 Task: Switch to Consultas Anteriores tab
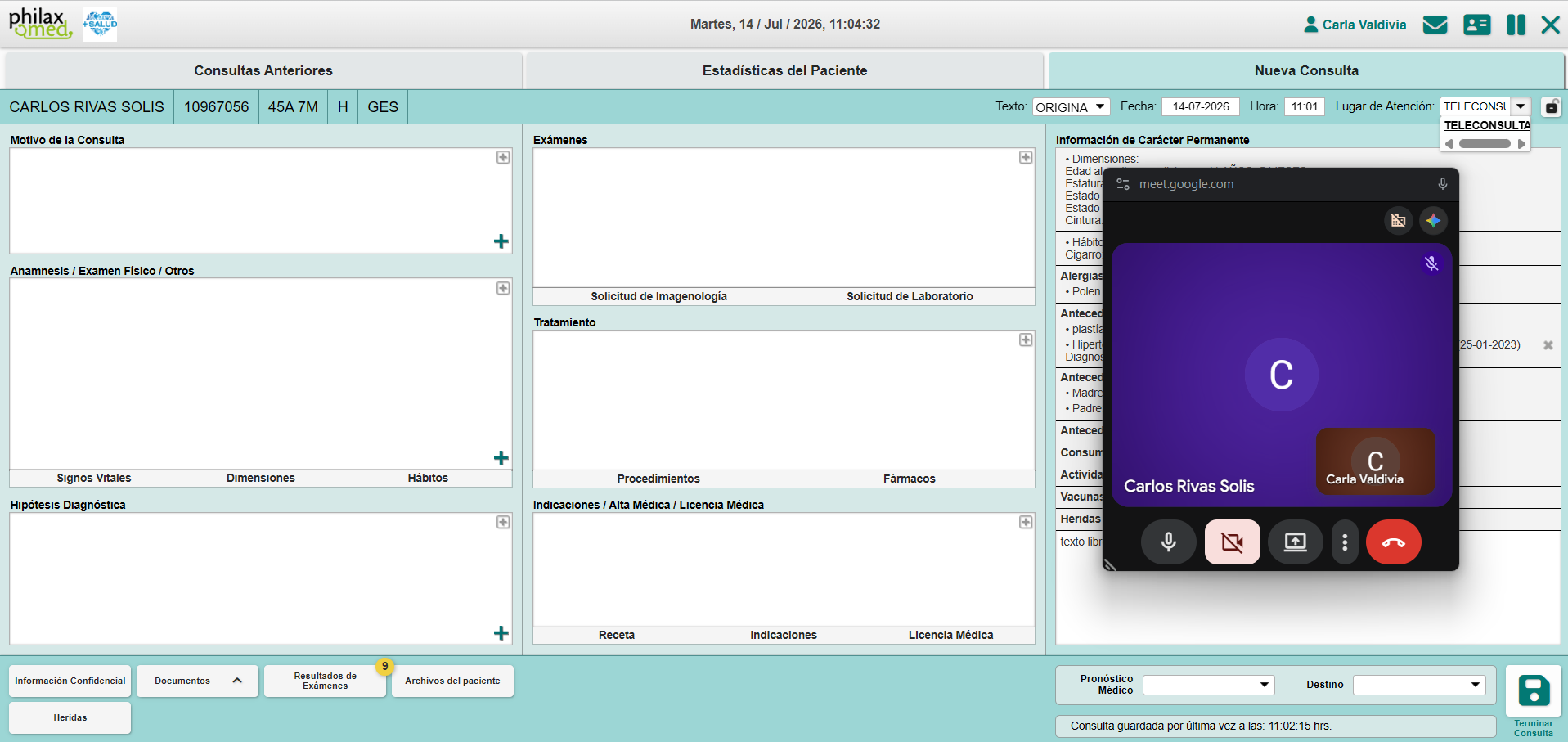[x=263, y=70]
